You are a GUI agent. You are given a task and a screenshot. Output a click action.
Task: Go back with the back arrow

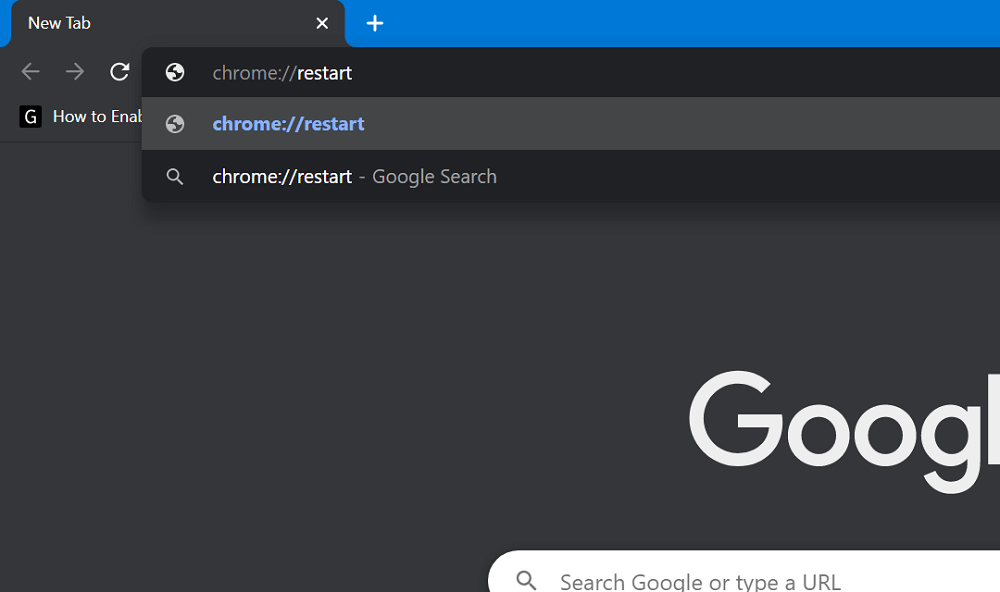(x=31, y=71)
